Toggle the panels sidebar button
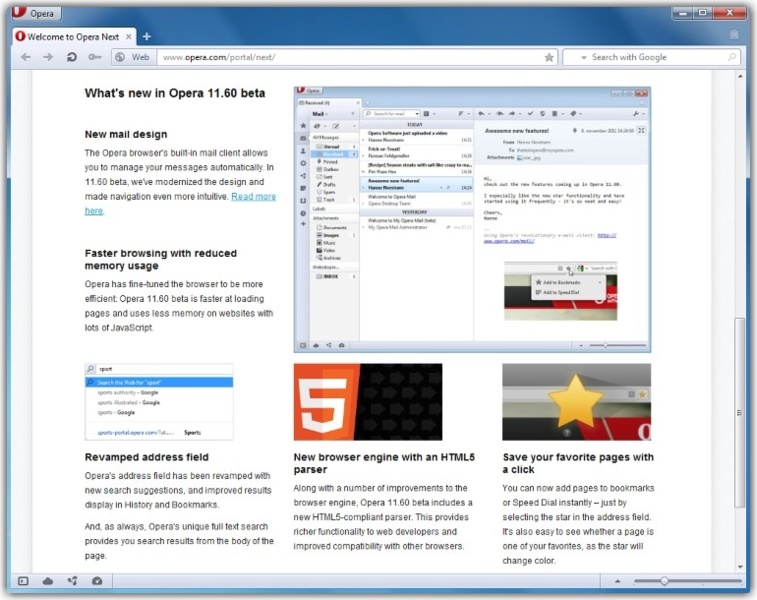 (x=23, y=581)
